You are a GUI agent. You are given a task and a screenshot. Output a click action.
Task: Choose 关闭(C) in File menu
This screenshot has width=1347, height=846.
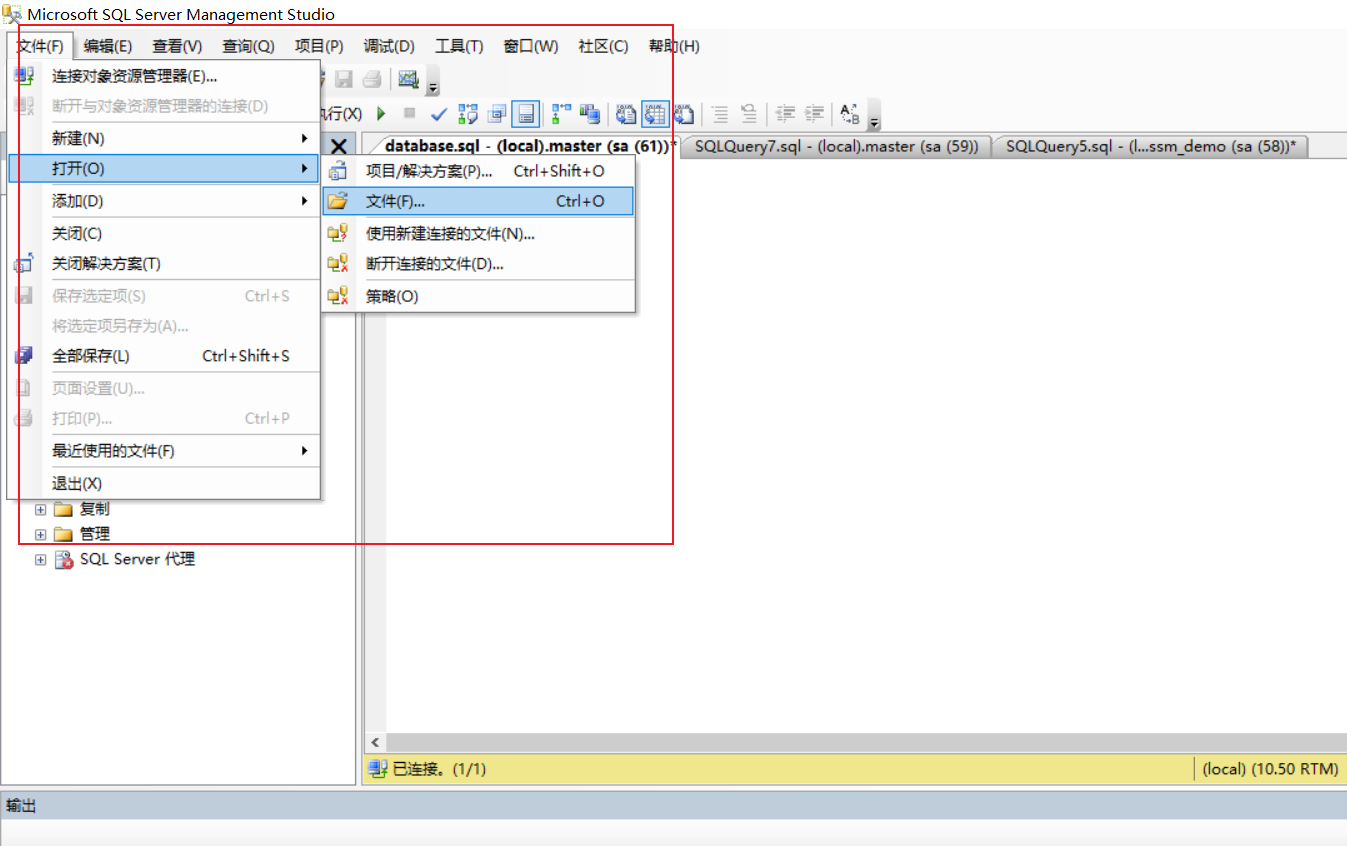164,233
